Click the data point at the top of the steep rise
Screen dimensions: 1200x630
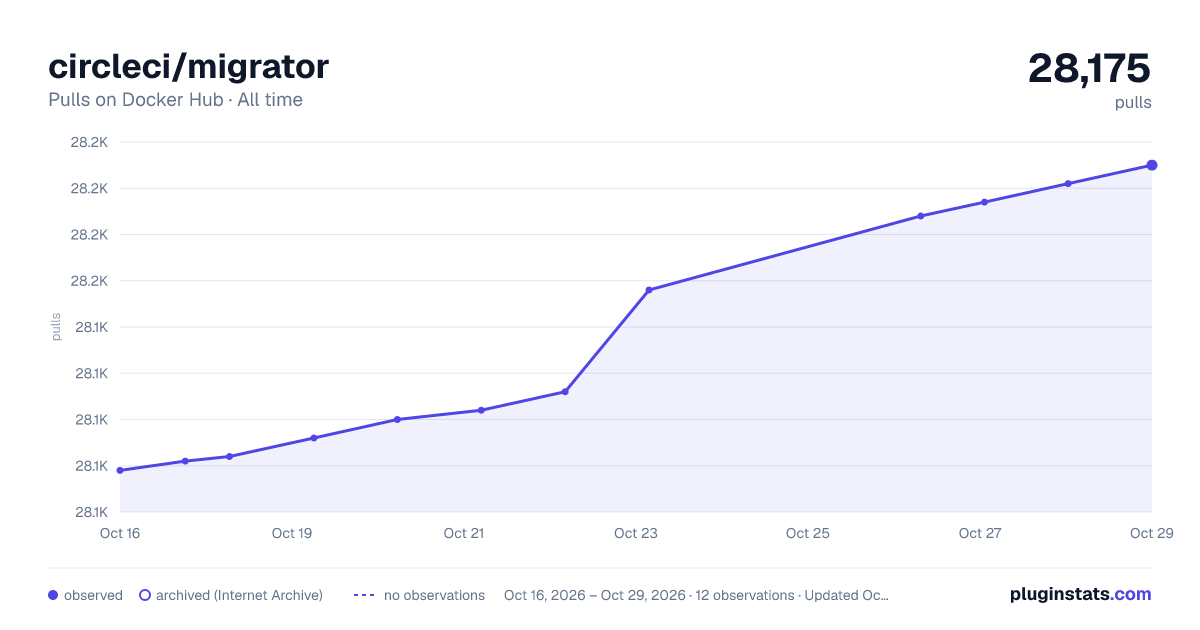(649, 290)
